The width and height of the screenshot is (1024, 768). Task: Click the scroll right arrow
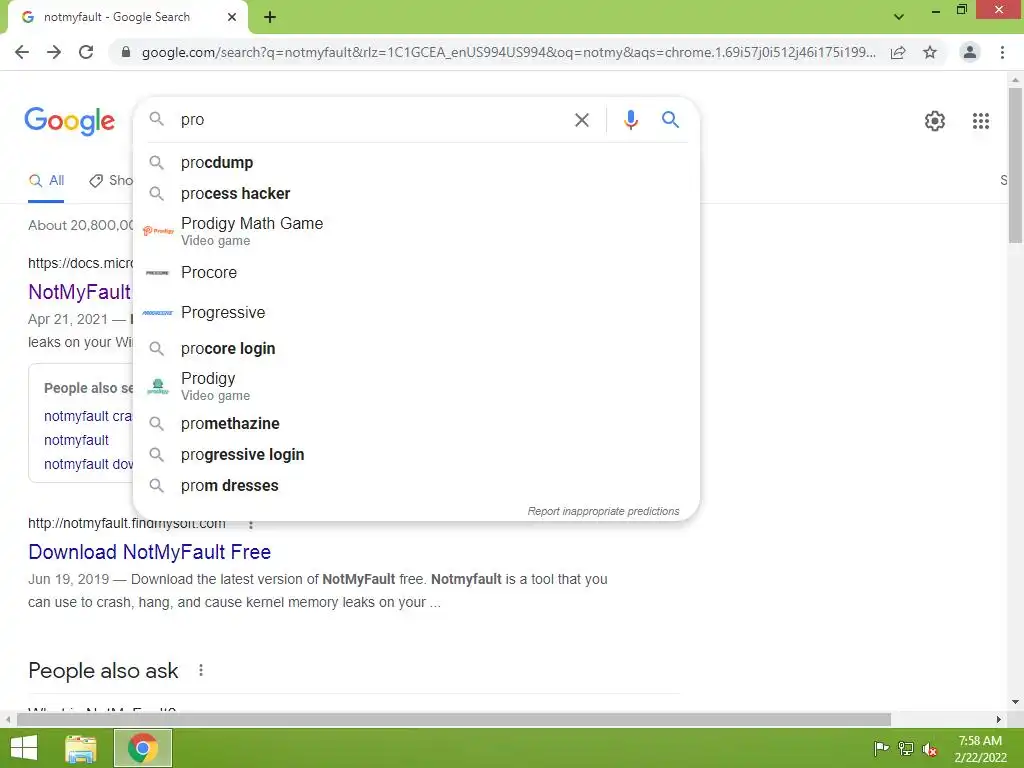(999, 720)
